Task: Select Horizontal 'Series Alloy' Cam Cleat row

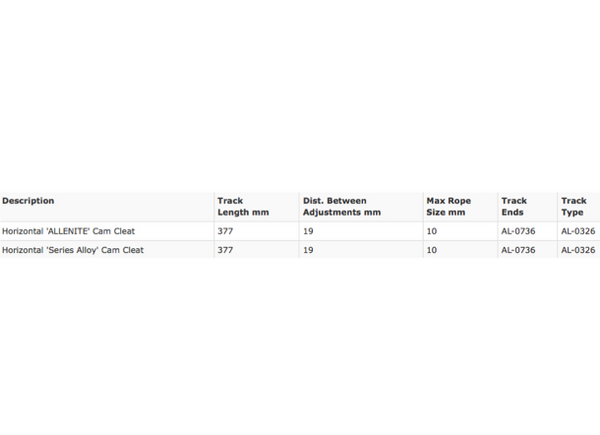Action: (300, 250)
